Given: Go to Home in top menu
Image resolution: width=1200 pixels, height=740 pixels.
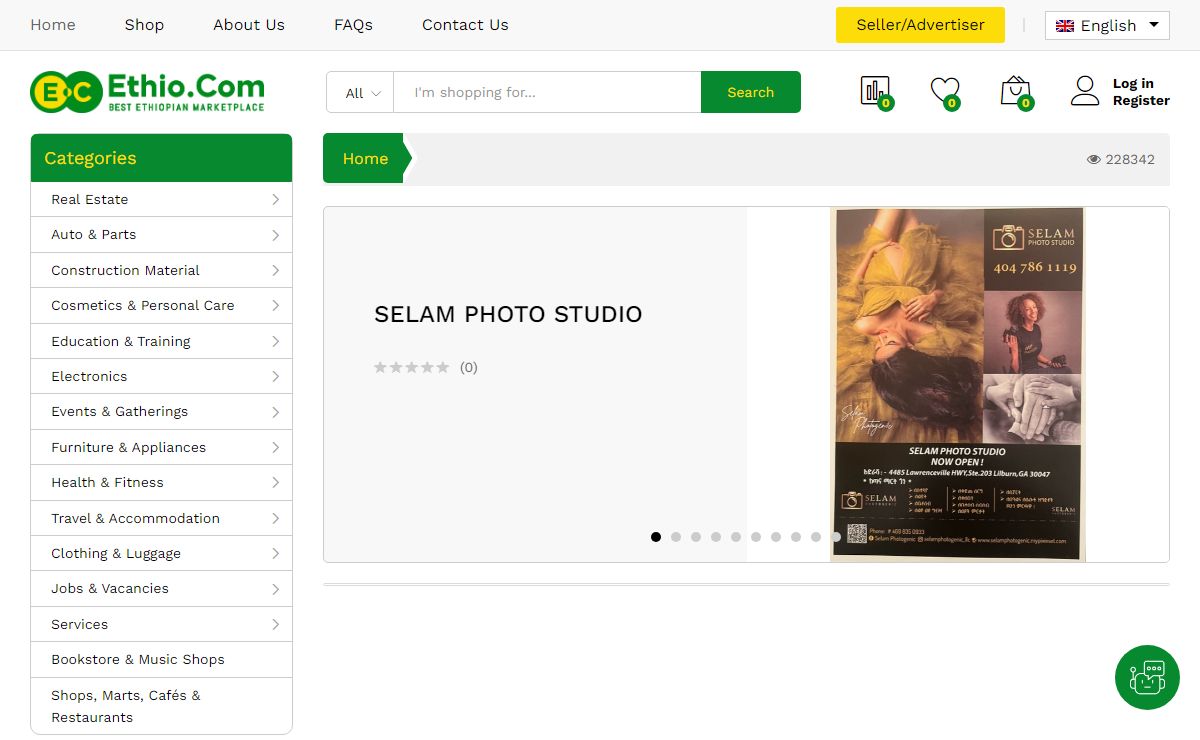Looking at the screenshot, I should (x=53, y=25).
